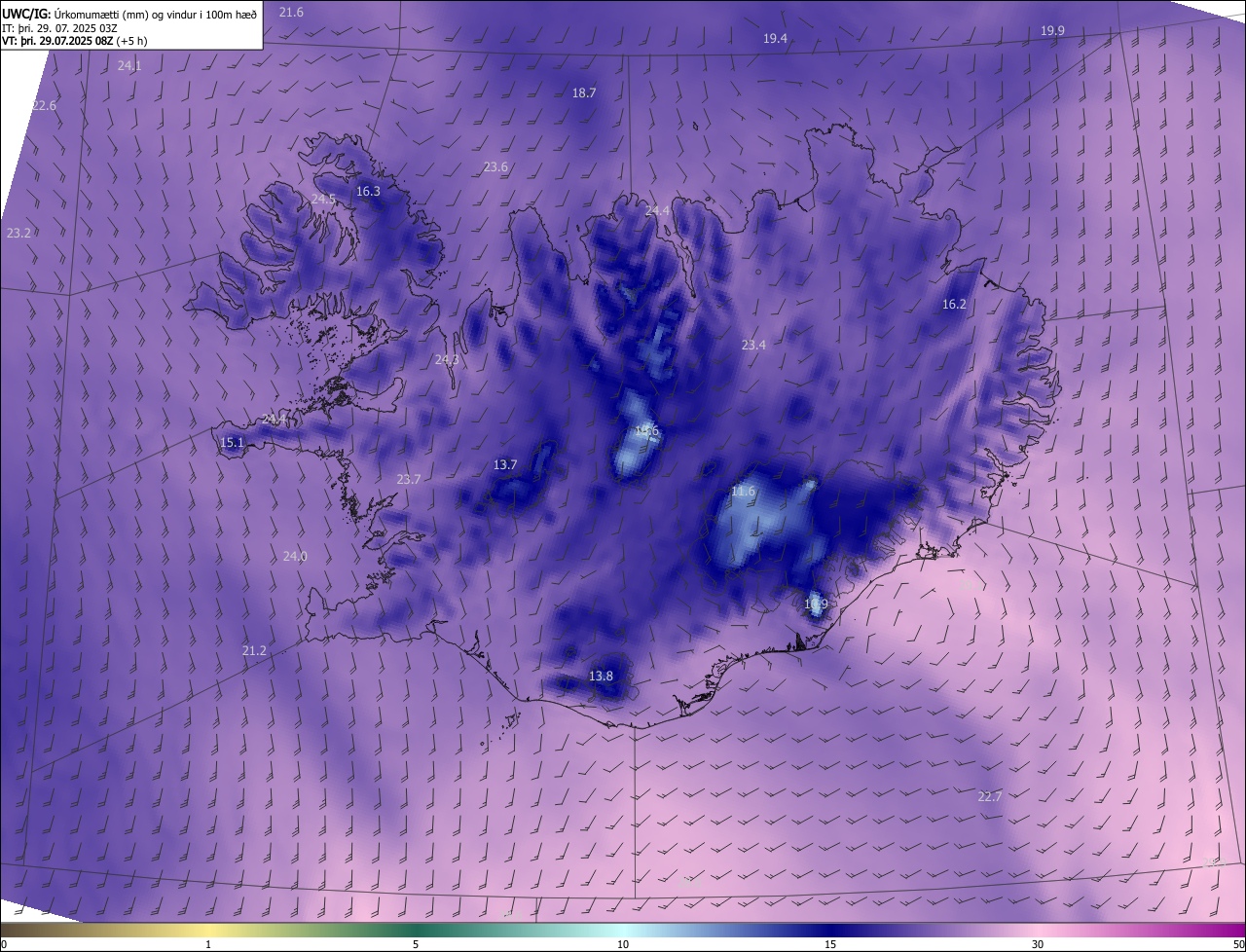This screenshot has height=952, width=1246.
Task: Click the colour bar tick label 5
Action: coord(416,944)
